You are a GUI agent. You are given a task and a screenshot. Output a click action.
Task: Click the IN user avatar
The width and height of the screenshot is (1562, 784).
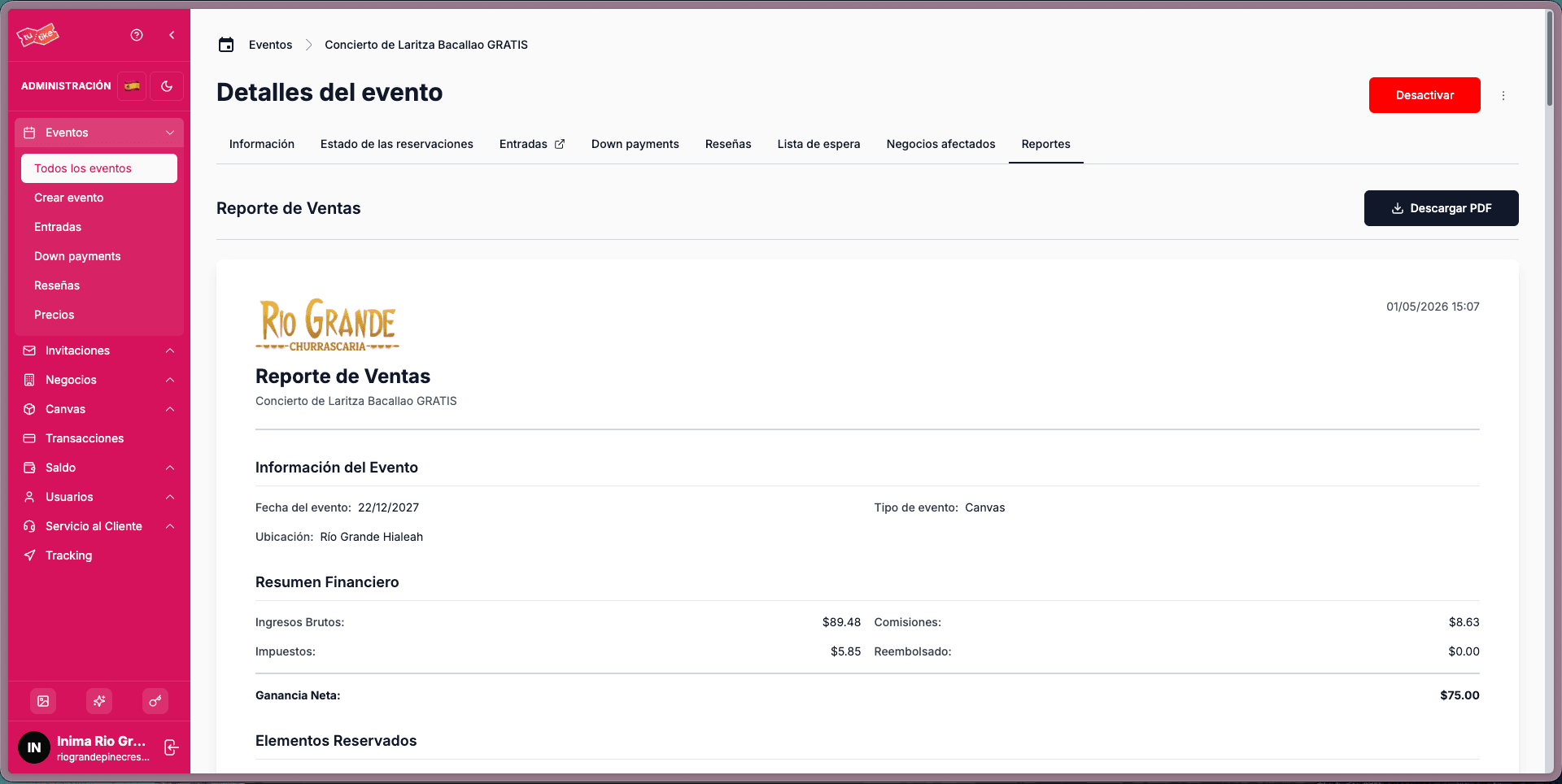pos(34,747)
